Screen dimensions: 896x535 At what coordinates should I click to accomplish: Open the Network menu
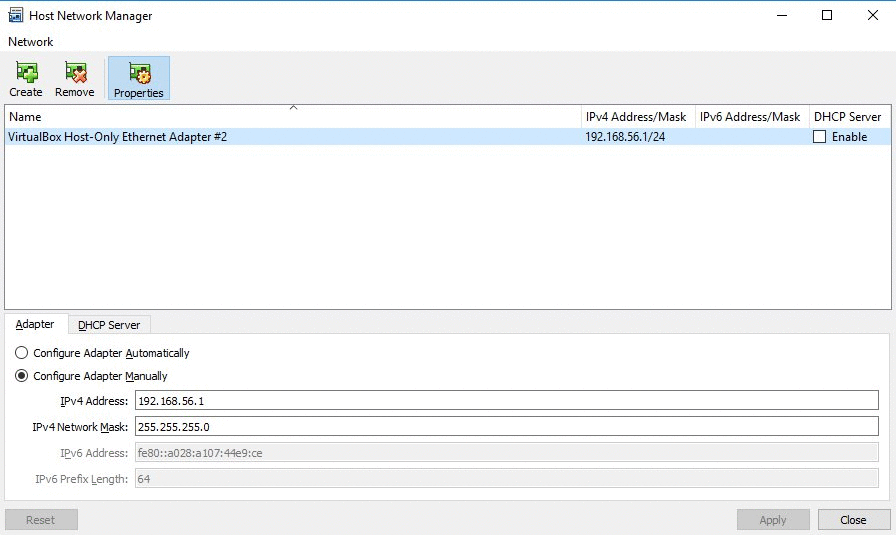tap(30, 42)
